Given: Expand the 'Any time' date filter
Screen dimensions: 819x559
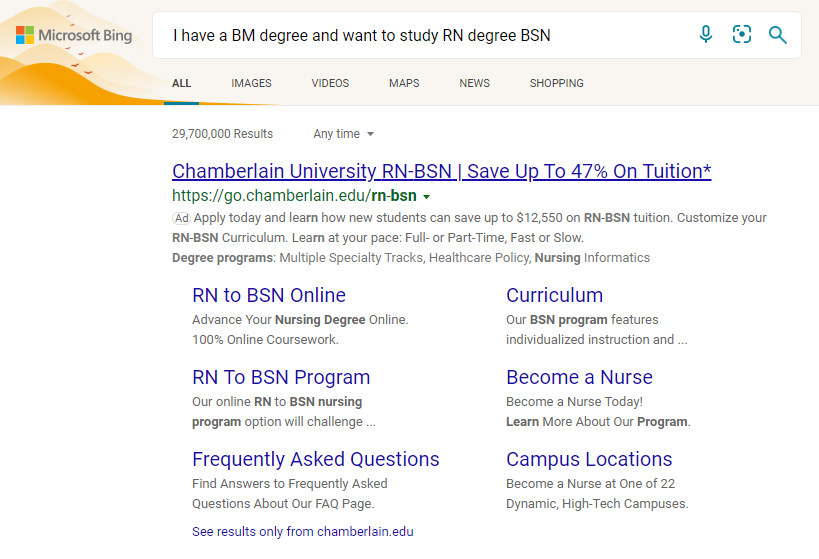Looking at the screenshot, I should click(x=343, y=134).
